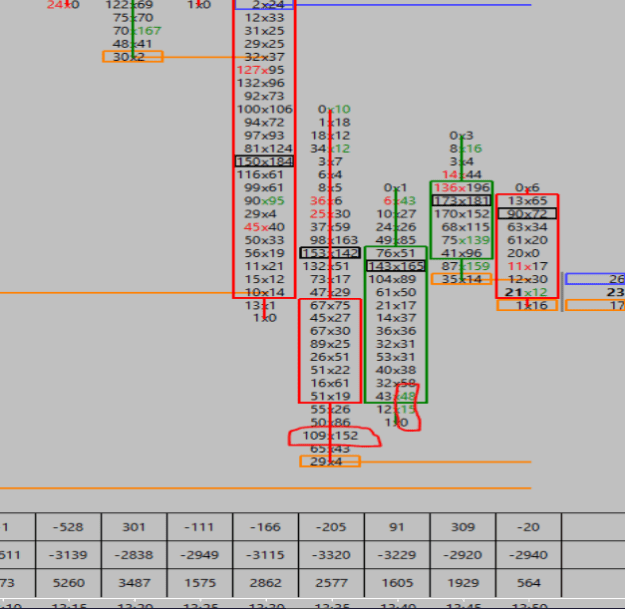Pick the 132x96 volume cell
This screenshot has height=609, width=625.
coord(260,83)
